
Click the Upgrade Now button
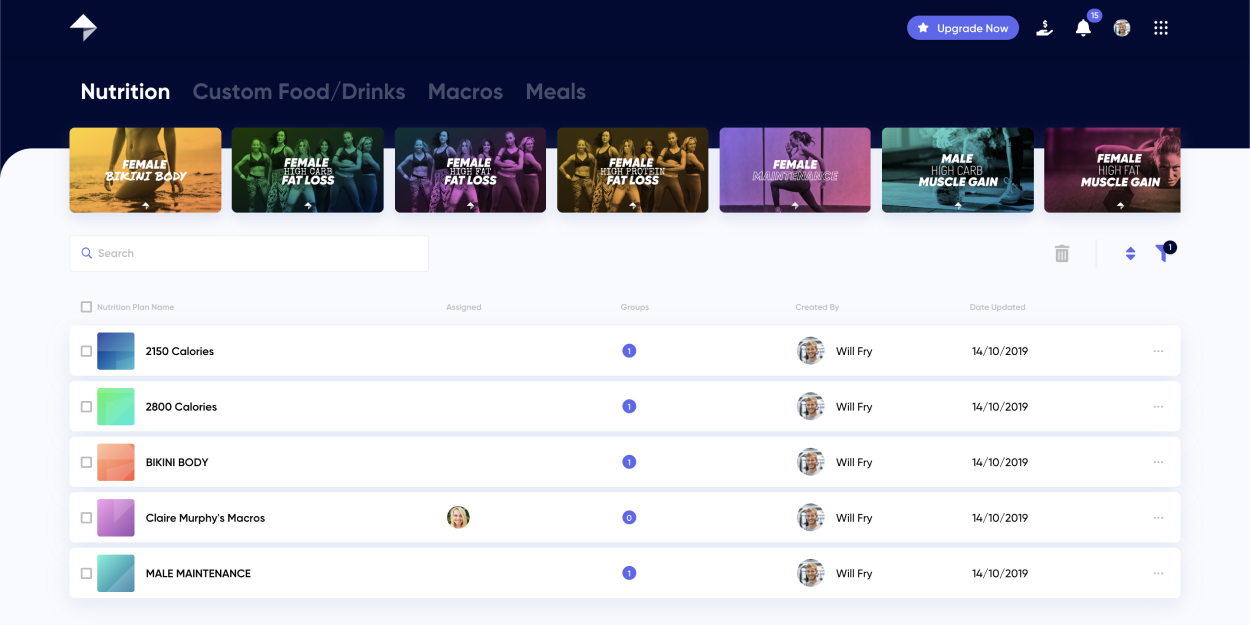[963, 28]
